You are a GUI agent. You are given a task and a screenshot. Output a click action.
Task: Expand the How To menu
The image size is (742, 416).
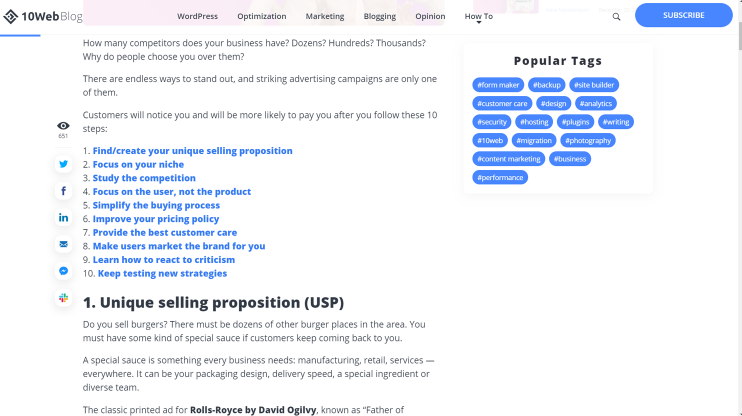pyautogui.click(x=478, y=17)
